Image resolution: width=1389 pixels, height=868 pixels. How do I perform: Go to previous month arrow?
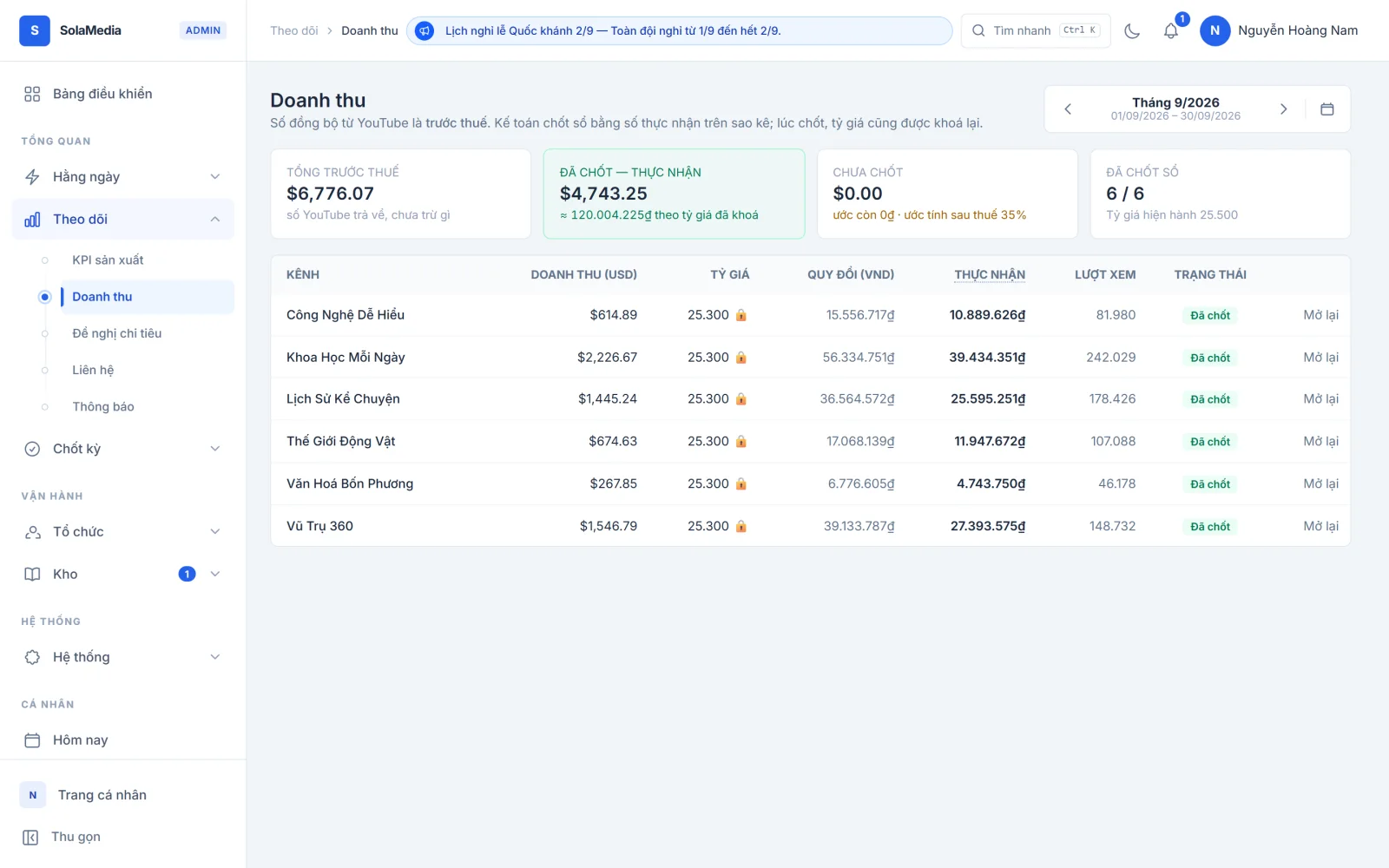coord(1068,109)
